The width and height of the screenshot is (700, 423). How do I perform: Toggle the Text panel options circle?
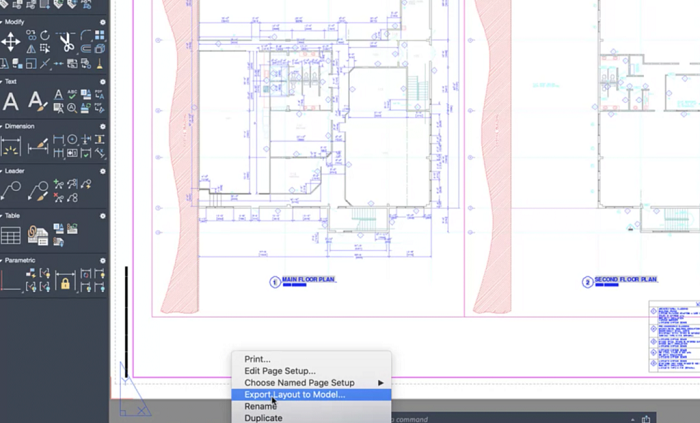coord(103,82)
